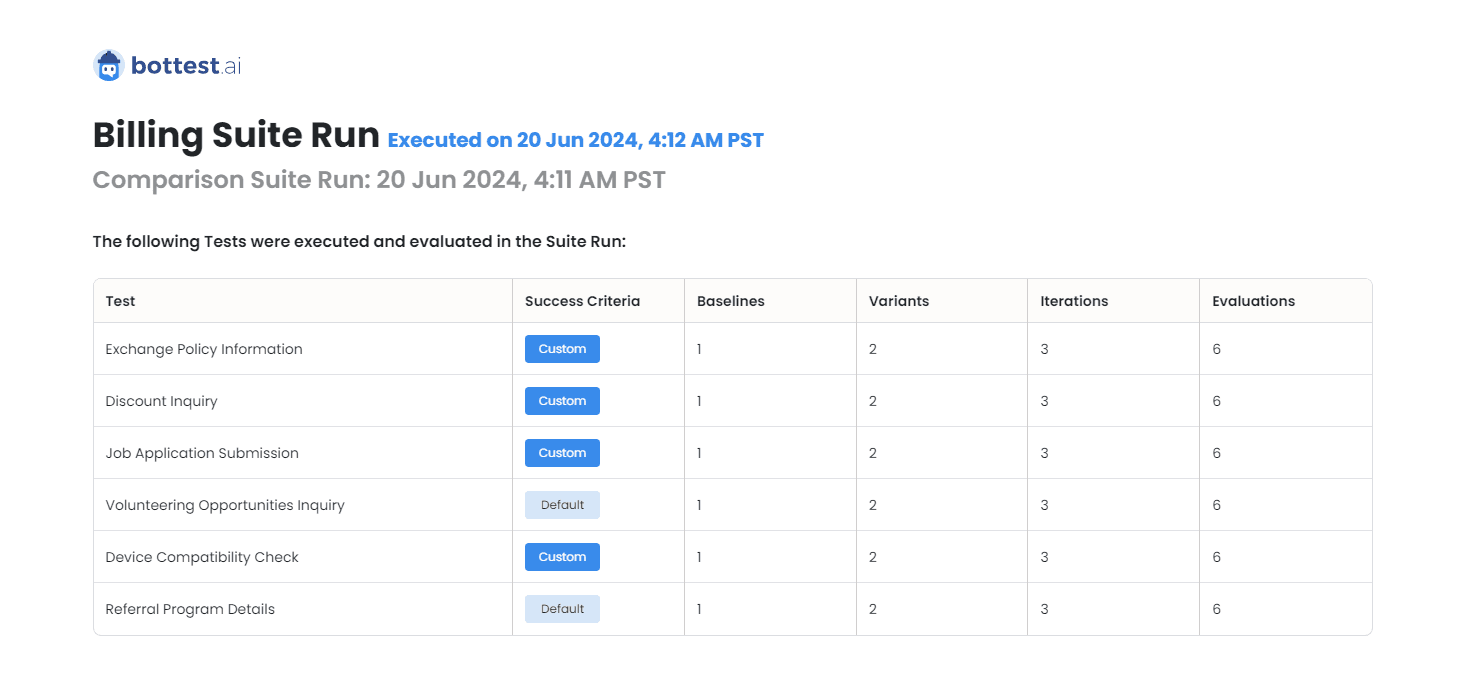
Task: Click the Evaluations column header
Action: coord(1253,301)
